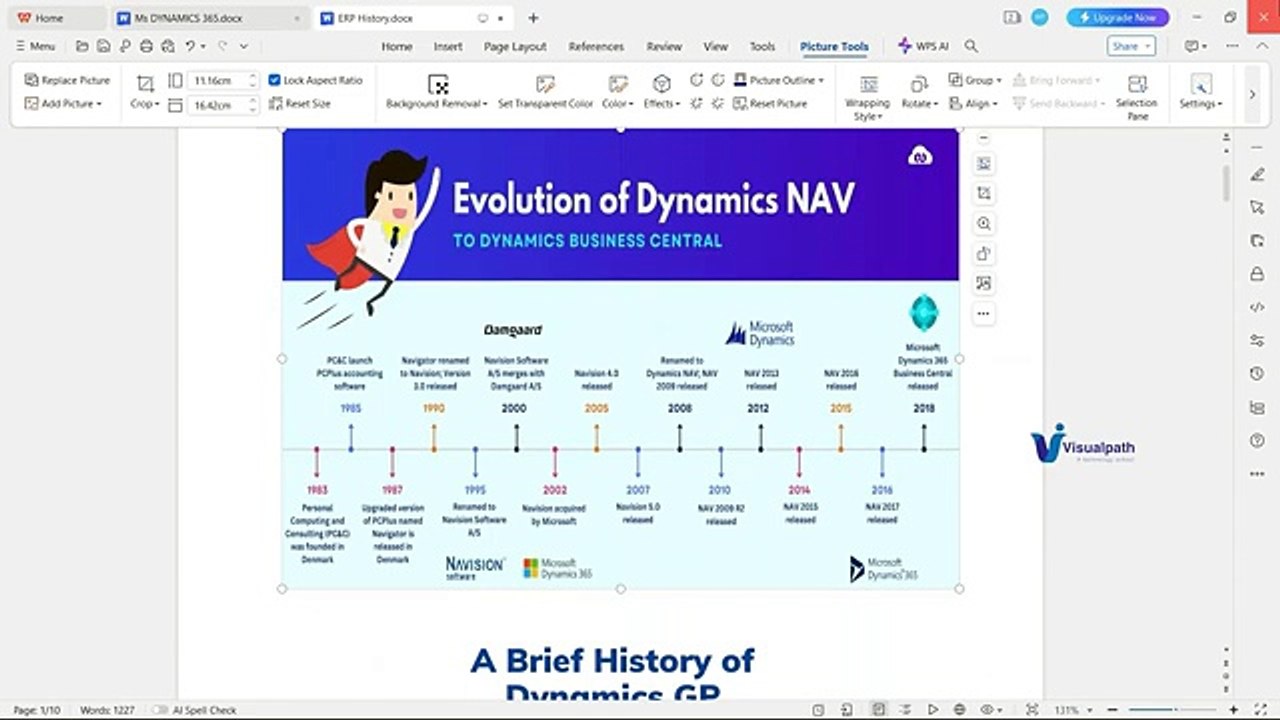Click the Page: 1/10 status entry
The image size is (1280, 720).
click(37, 710)
